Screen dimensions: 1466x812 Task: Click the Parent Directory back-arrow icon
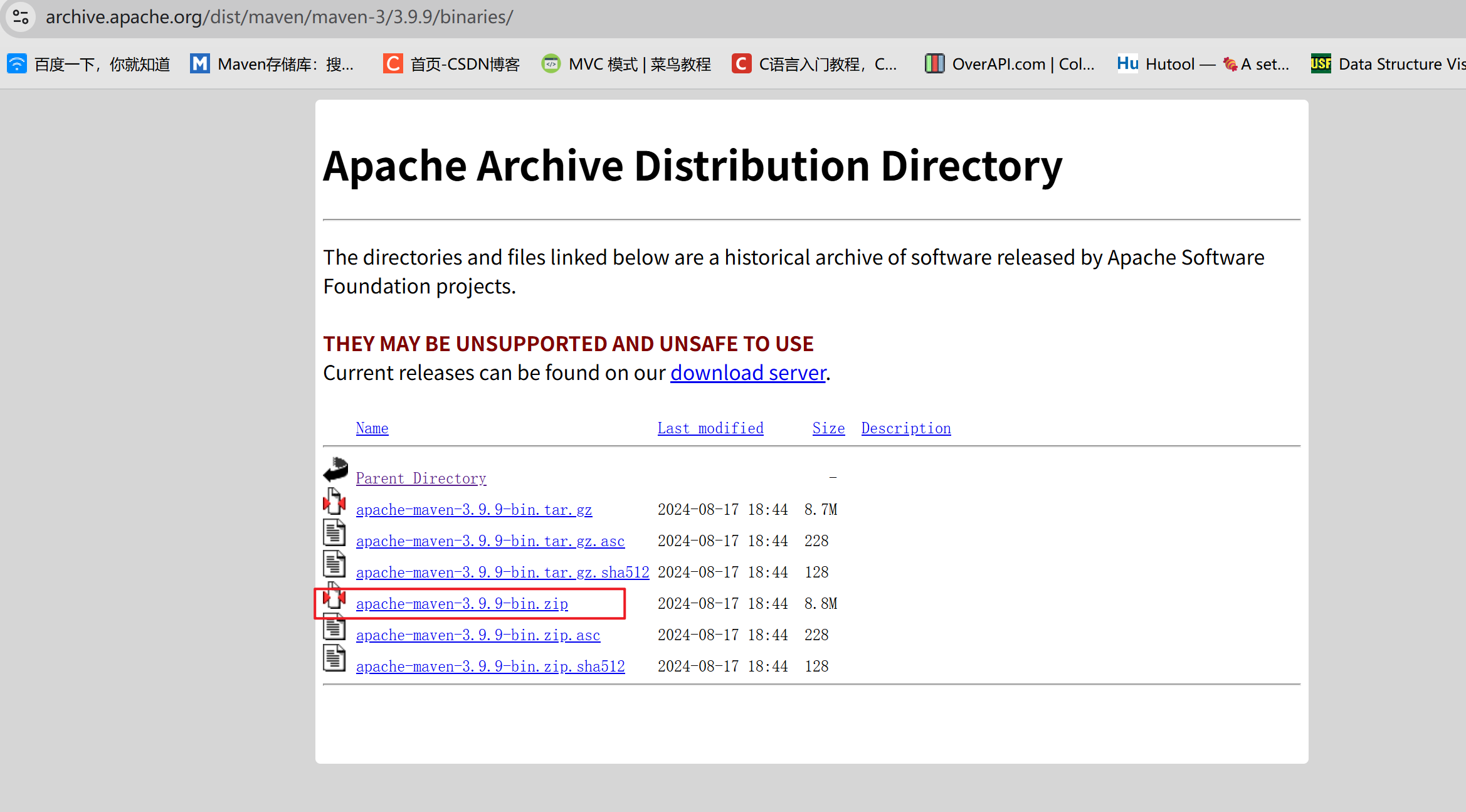point(335,470)
